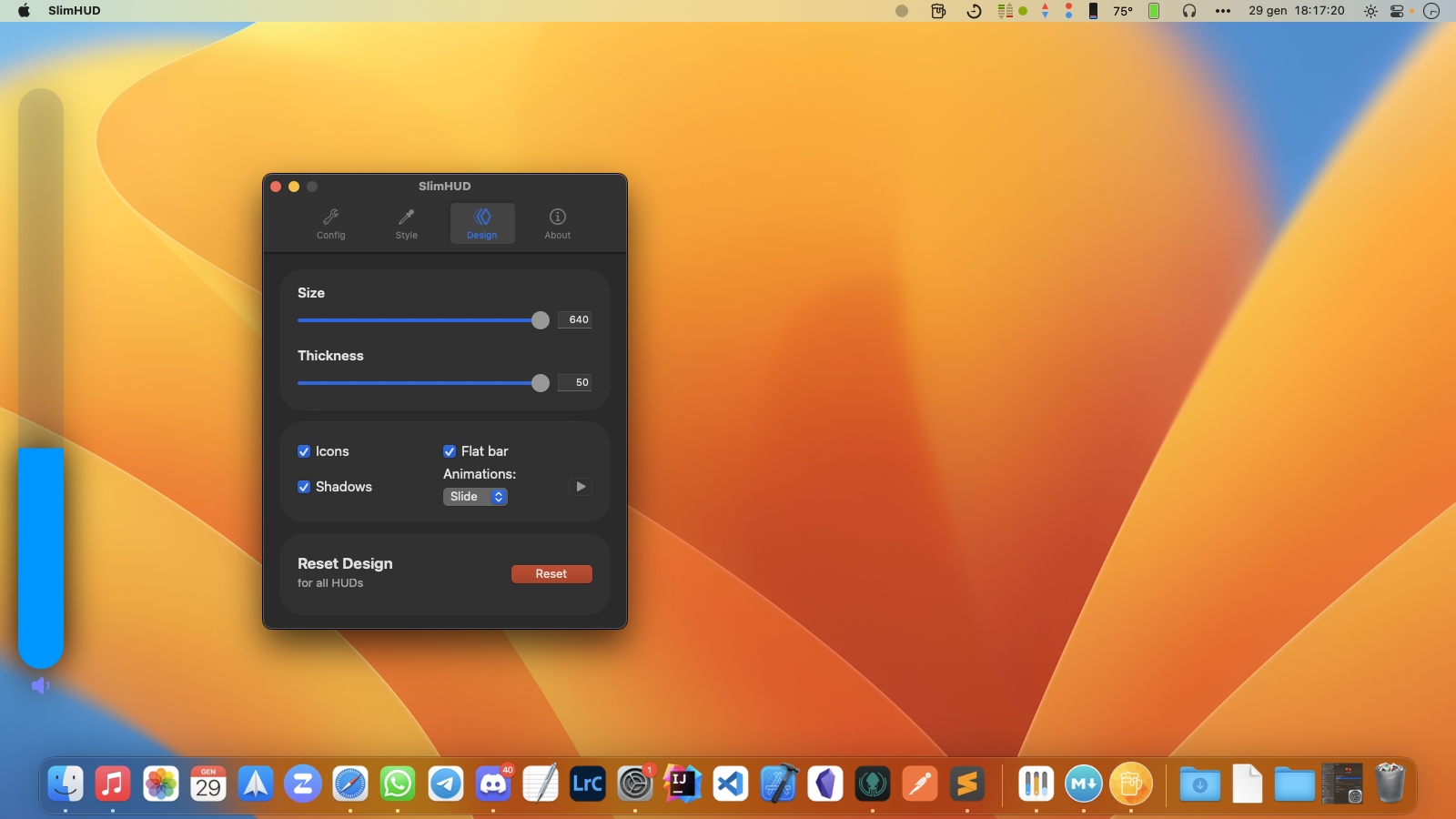
Task: Open the three-dots overflow menu bar item
Action: tap(1223, 11)
